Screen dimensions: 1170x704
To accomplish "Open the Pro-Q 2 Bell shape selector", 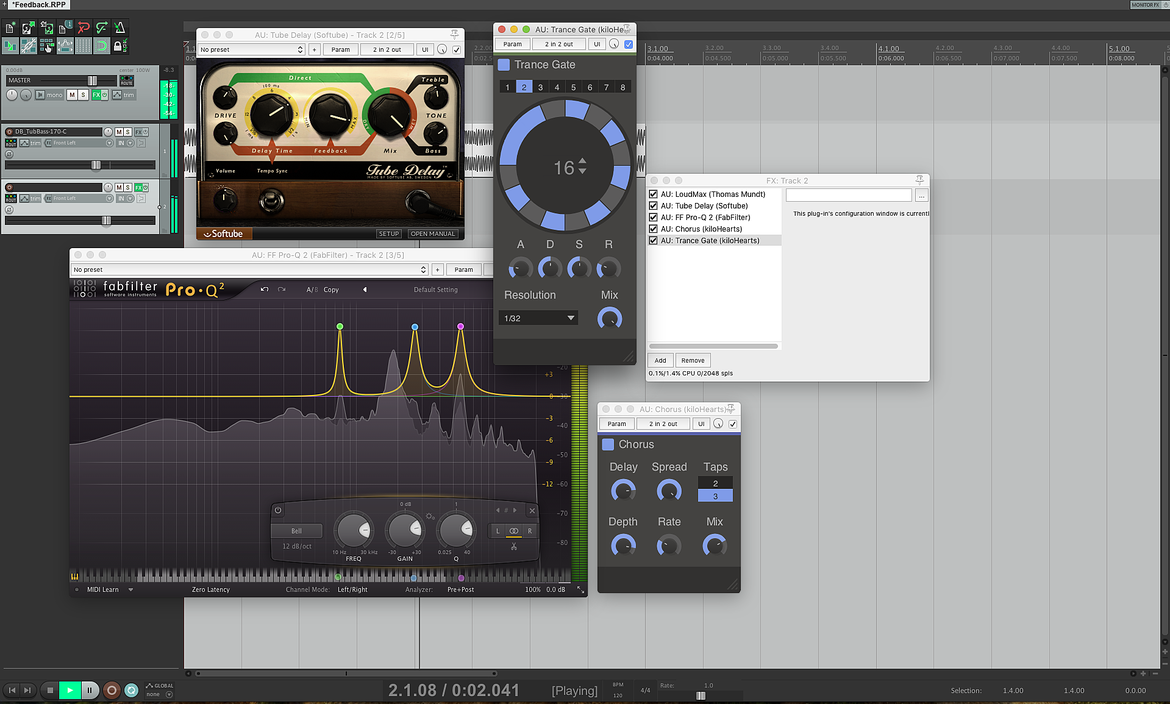I will [296, 531].
